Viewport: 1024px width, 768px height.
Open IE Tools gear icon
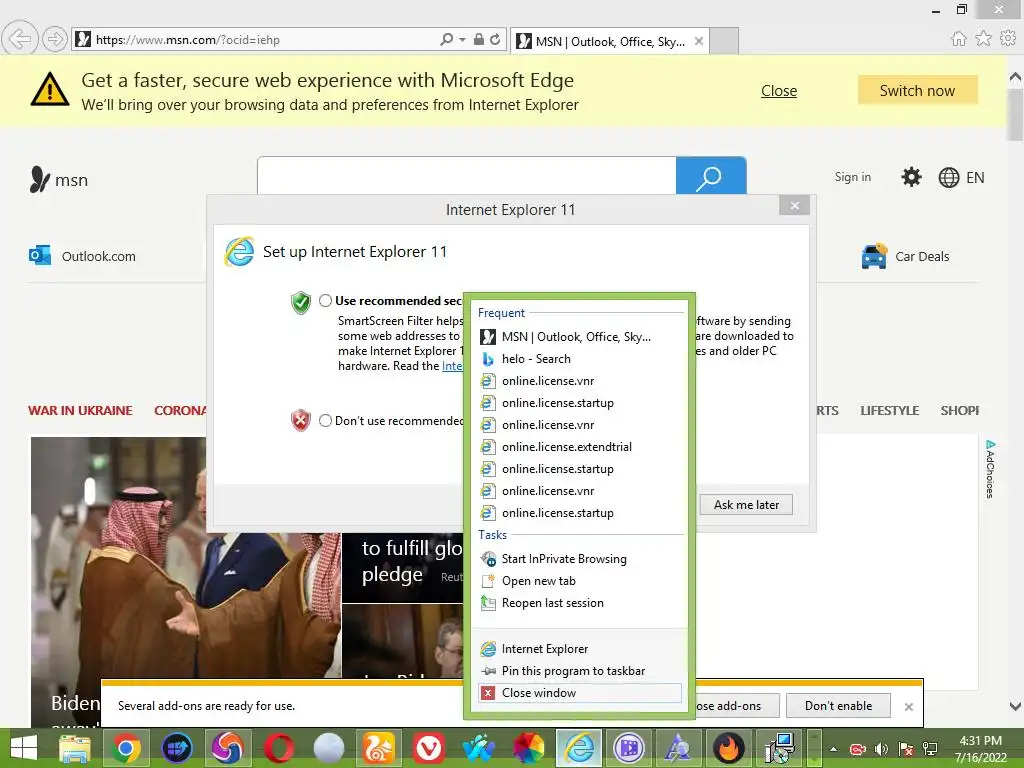[1008, 39]
